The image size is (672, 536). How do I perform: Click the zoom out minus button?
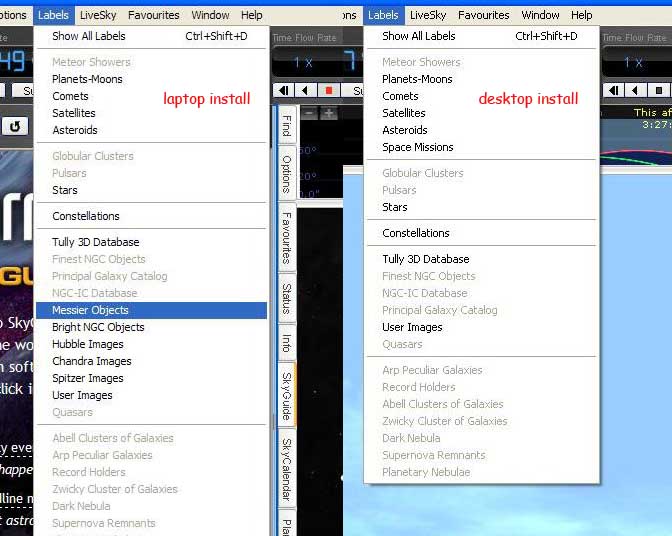(309, 114)
